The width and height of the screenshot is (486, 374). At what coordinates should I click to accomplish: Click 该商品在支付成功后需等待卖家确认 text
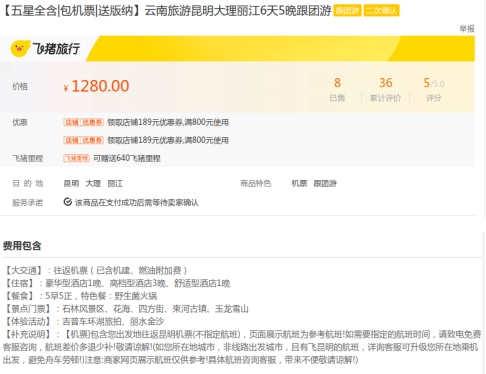click(137, 202)
